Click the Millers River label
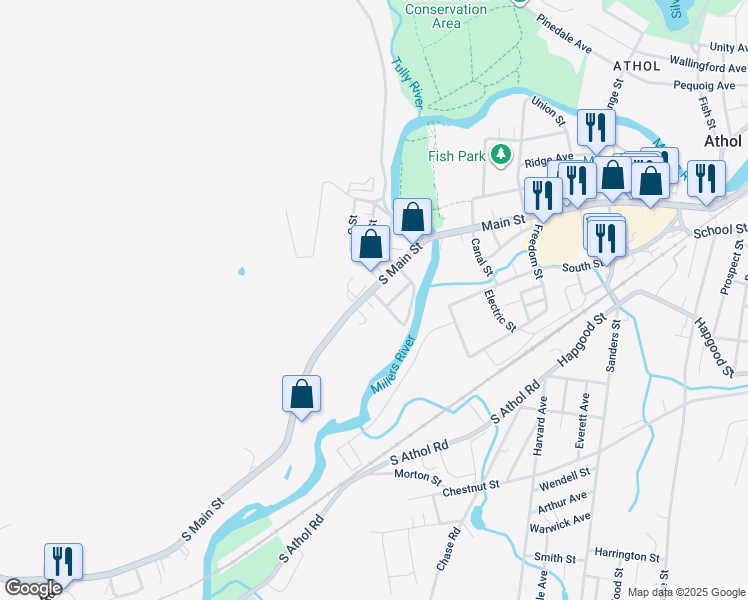This screenshot has width=748, height=600. [393, 365]
